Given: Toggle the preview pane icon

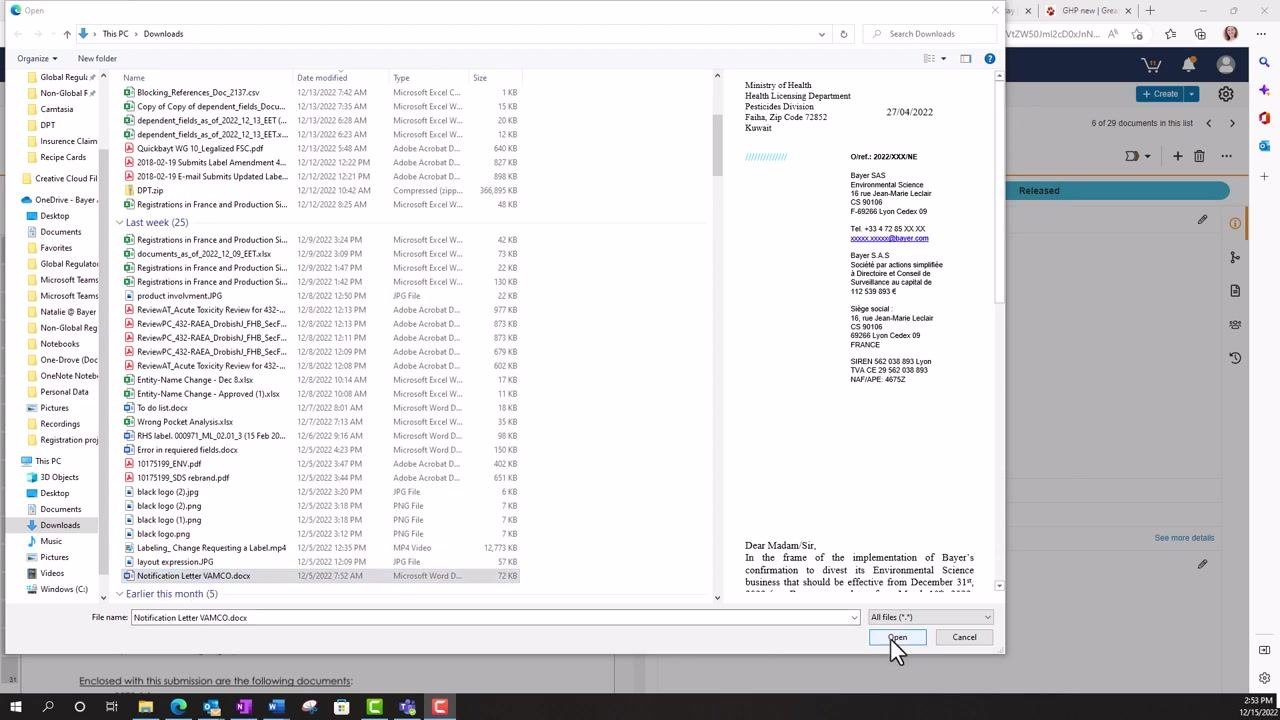Looking at the screenshot, I should point(965,59).
